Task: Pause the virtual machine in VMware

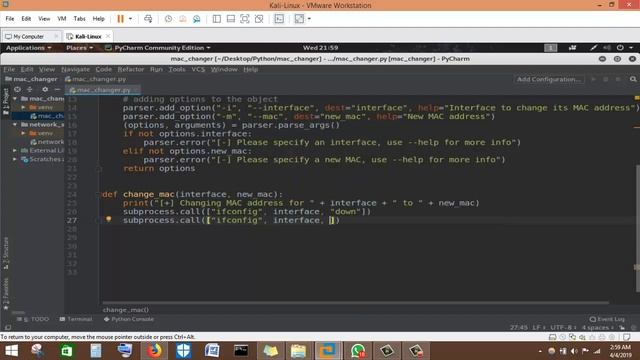Action: point(120,19)
